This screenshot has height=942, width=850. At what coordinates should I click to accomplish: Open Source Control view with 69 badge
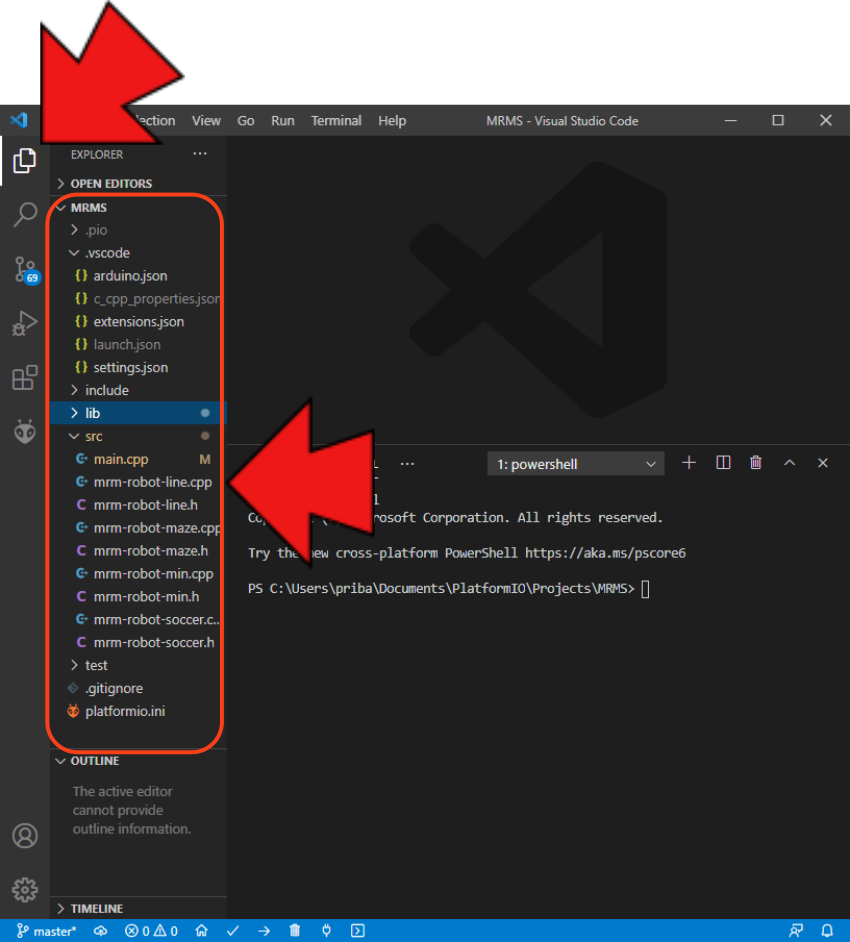point(25,269)
